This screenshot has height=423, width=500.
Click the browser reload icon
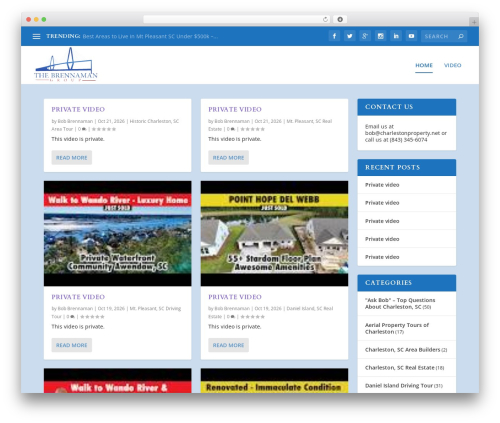point(325,19)
